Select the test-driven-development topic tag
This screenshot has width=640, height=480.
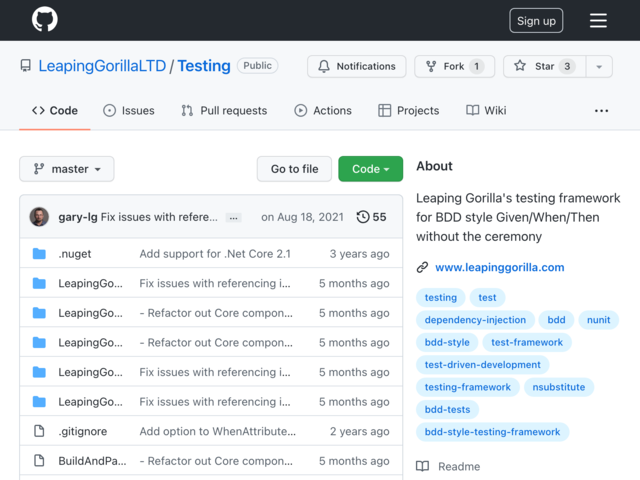pyautogui.click(x=482, y=365)
